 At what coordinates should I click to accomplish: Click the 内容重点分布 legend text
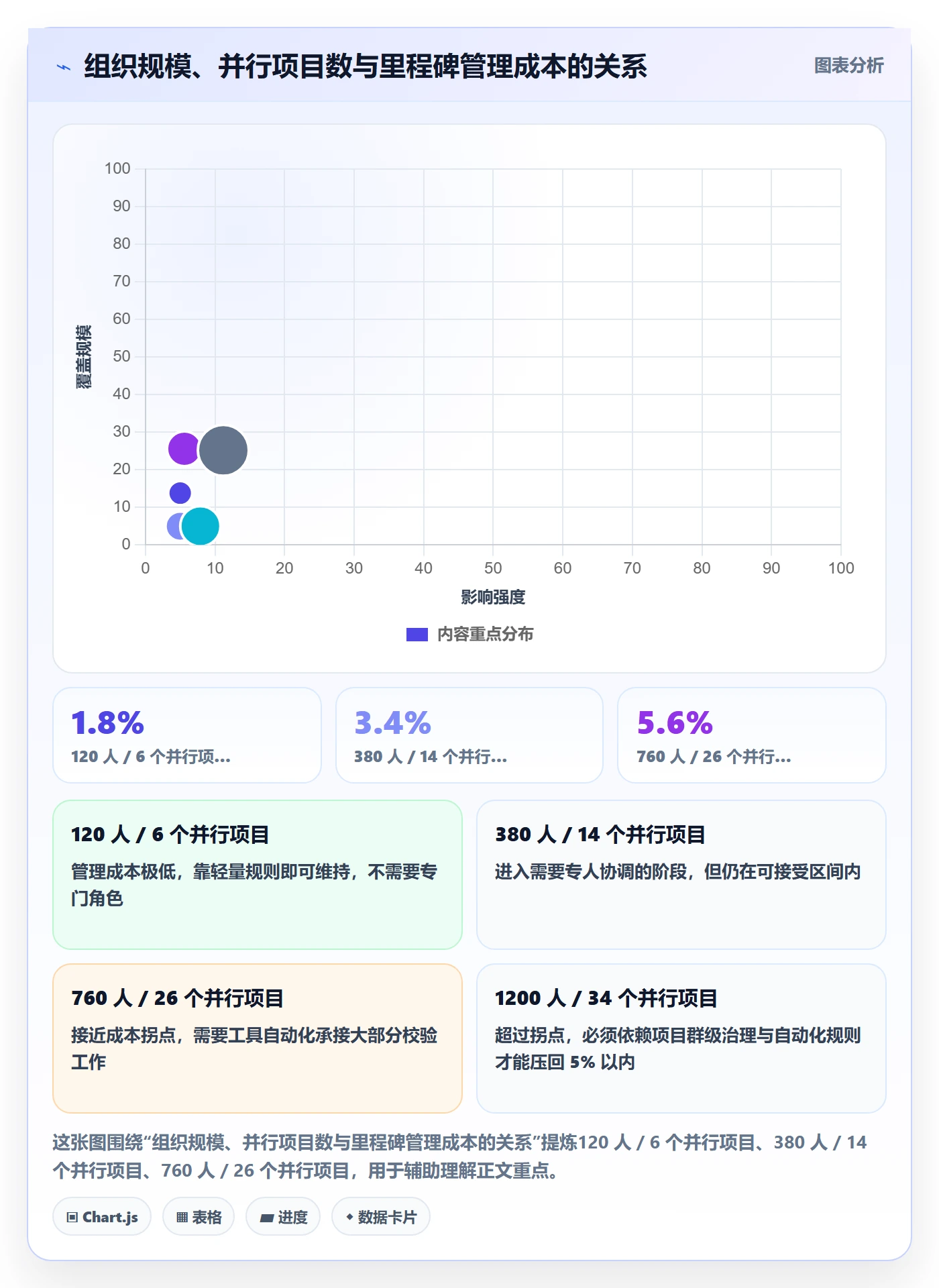[485, 635]
